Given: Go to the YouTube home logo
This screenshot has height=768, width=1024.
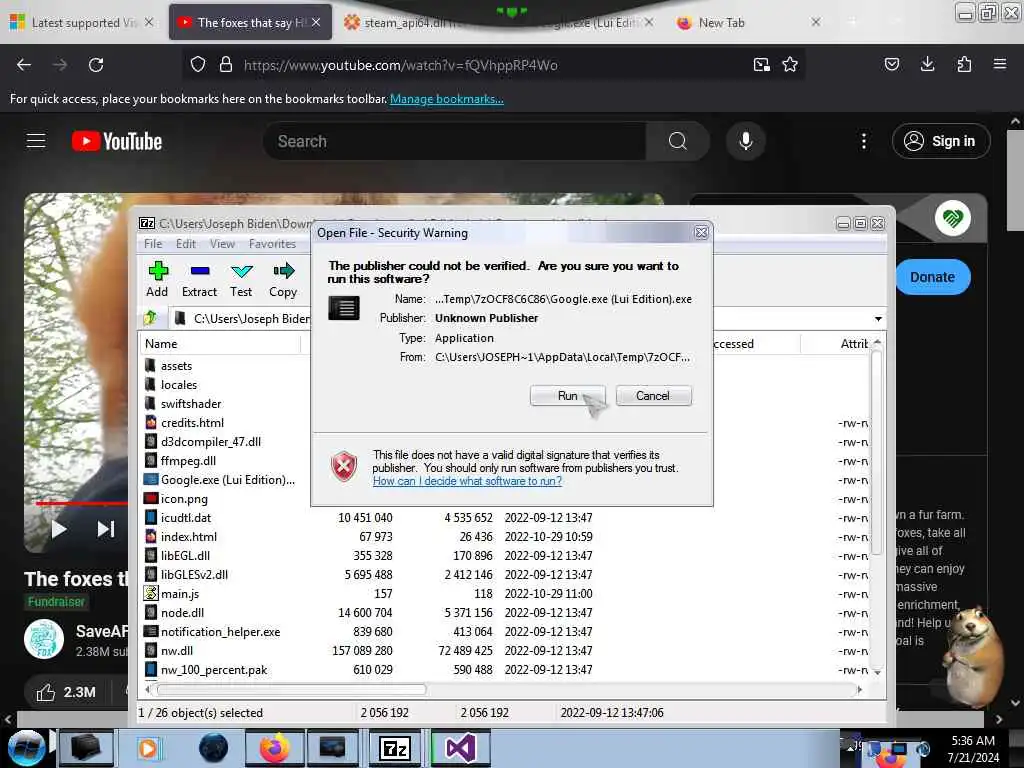Looking at the screenshot, I should click(x=117, y=141).
